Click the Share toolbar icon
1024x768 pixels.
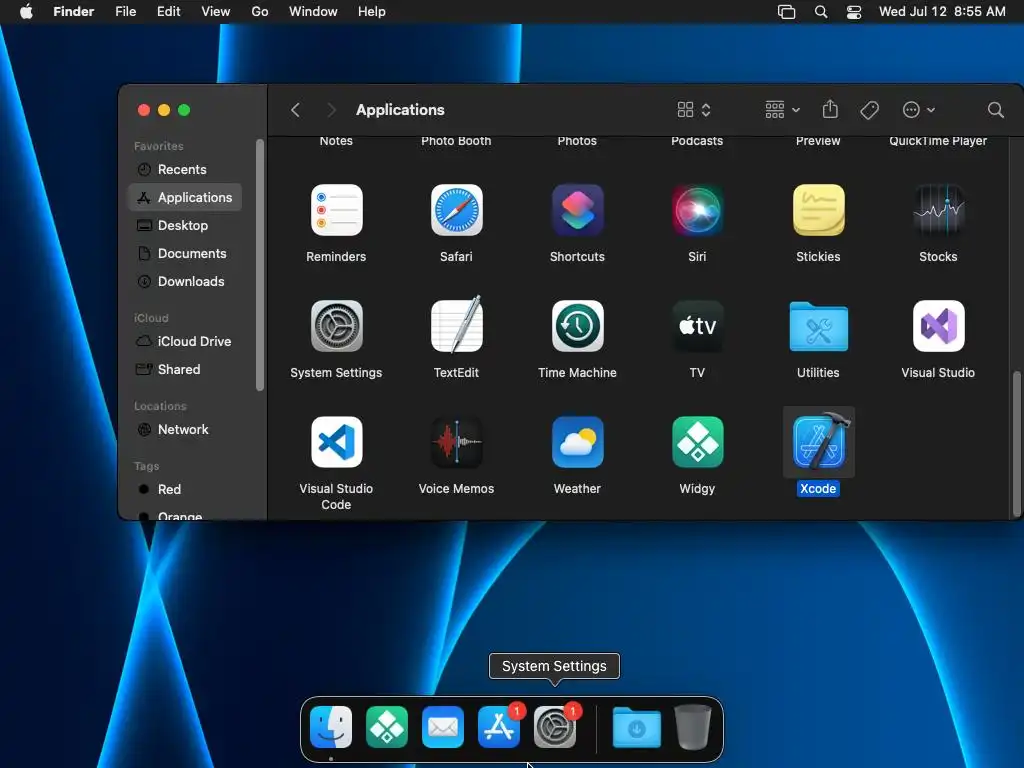(830, 109)
